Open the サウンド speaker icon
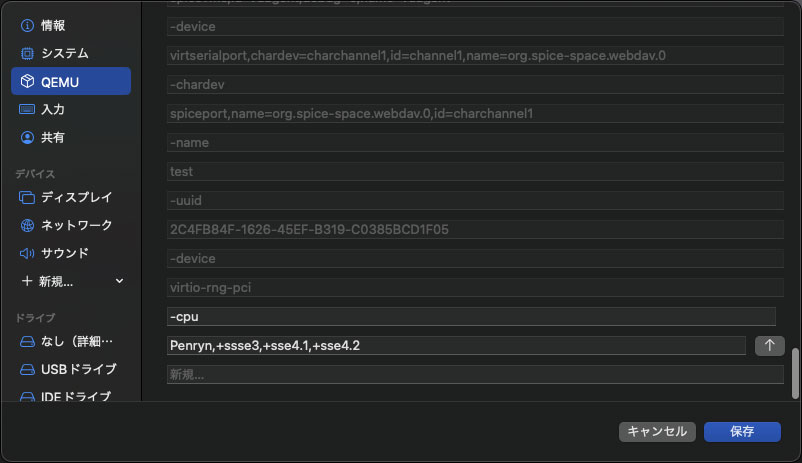This screenshot has width=802, height=463. point(27,253)
